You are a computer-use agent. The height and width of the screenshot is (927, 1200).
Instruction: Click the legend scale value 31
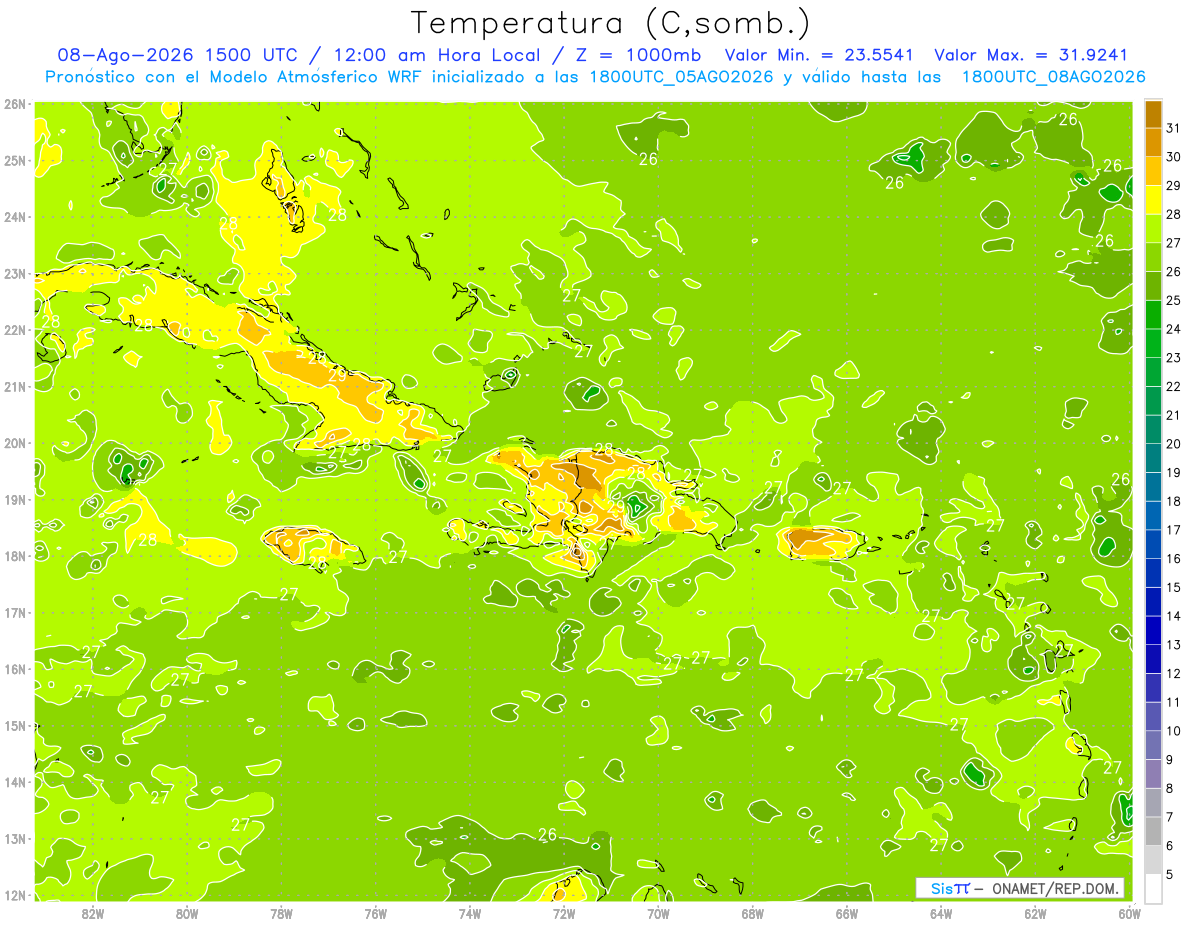pyautogui.click(x=1173, y=127)
